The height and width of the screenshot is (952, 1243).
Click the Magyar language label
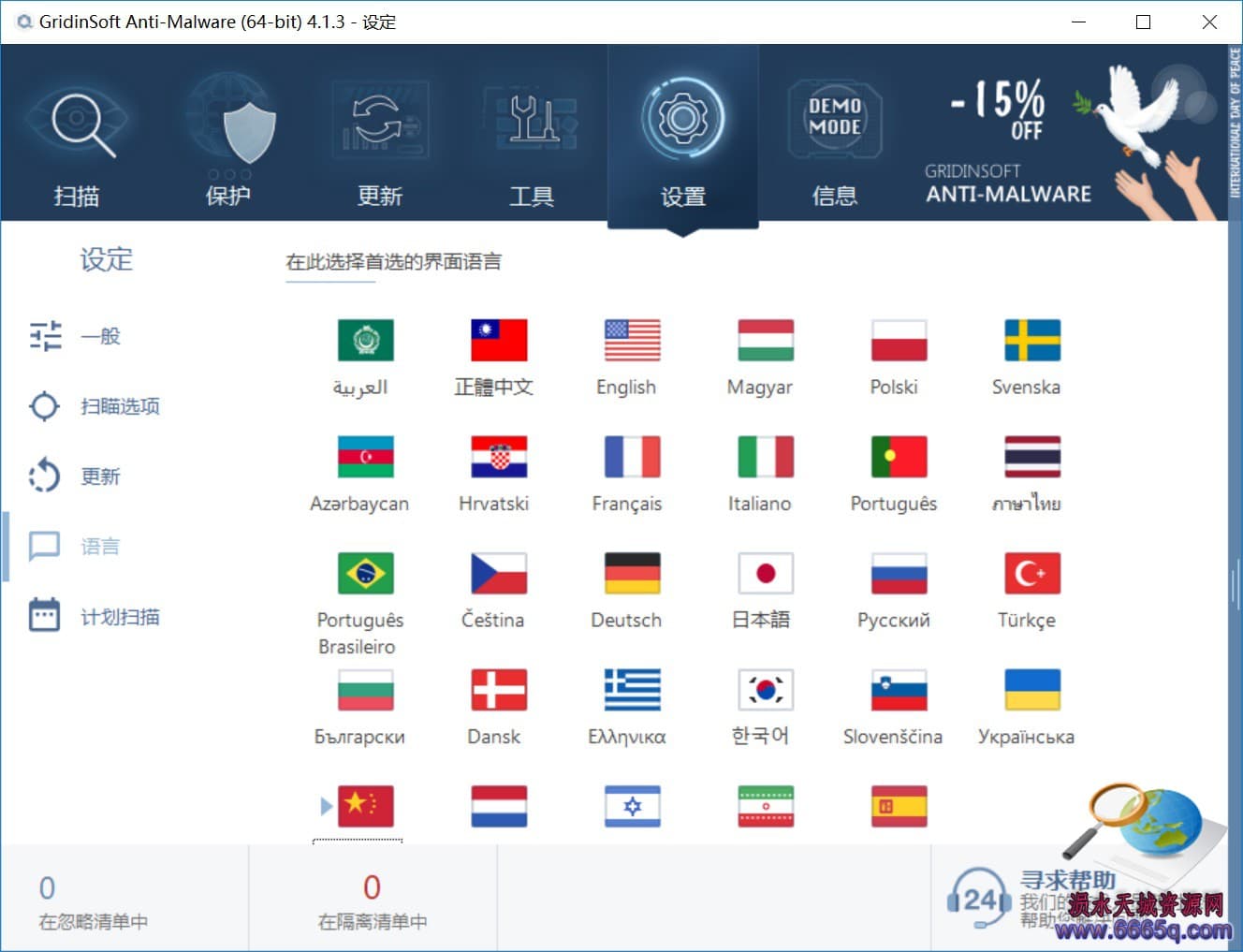click(760, 388)
